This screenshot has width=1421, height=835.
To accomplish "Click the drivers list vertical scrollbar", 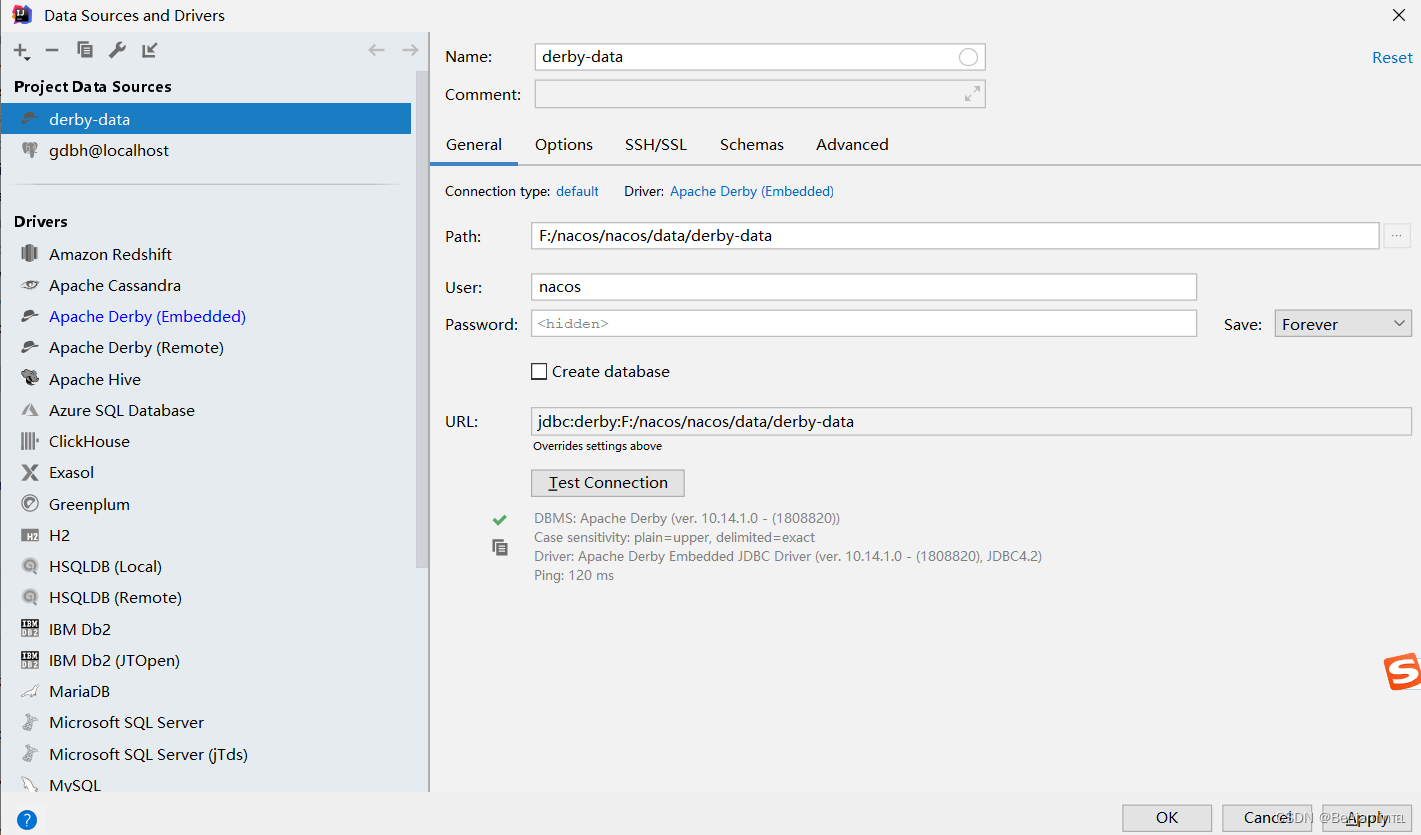I will tap(421, 320).
